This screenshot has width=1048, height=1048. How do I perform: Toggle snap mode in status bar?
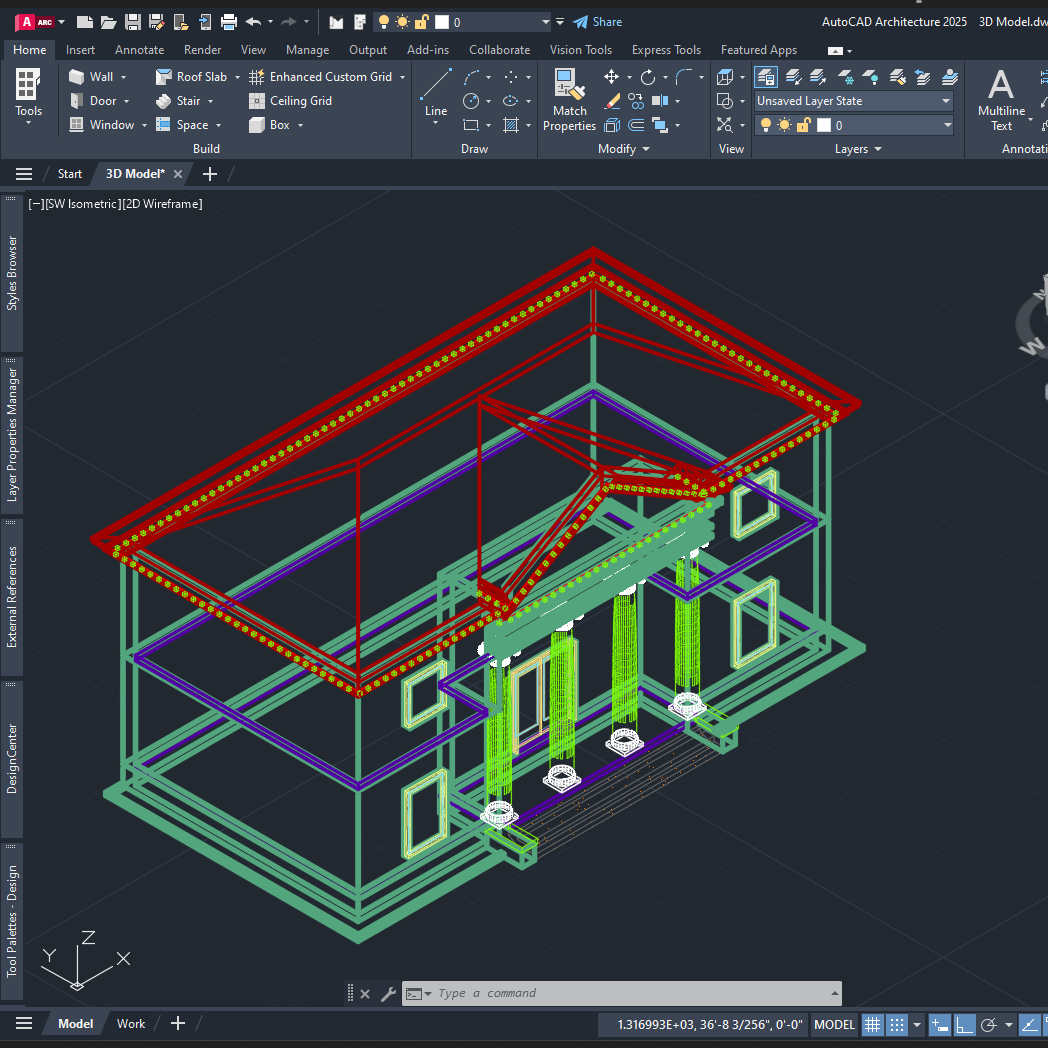[897, 1025]
